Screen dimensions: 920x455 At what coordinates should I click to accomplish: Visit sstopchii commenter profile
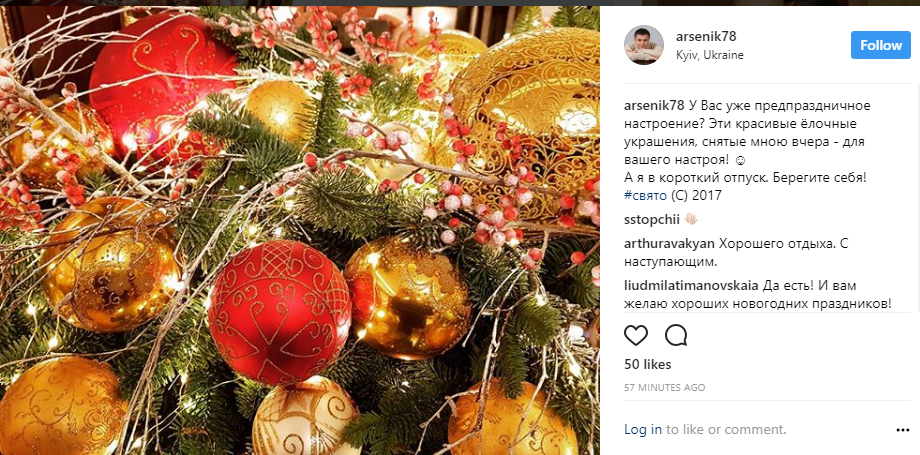[x=651, y=220]
